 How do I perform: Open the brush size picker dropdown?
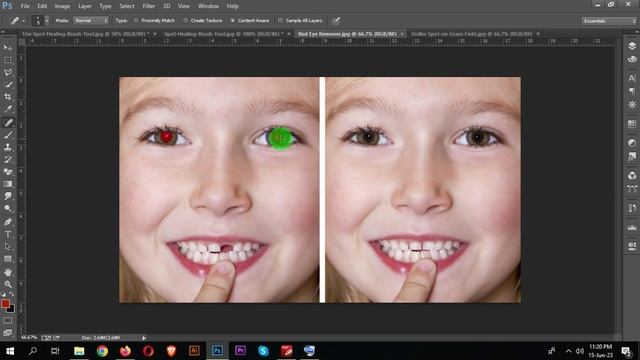47,20
